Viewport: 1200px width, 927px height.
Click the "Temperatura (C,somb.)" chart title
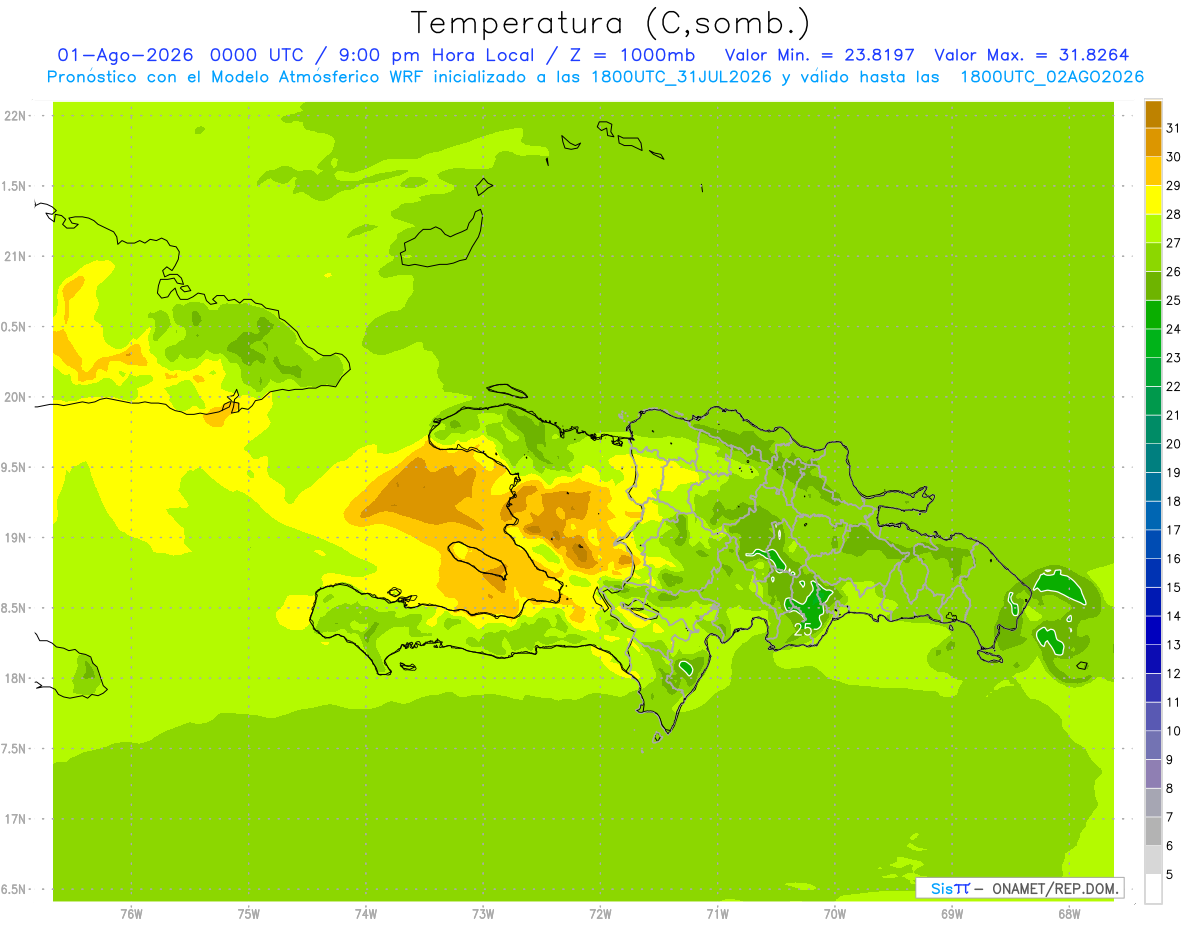tap(611, 23)
